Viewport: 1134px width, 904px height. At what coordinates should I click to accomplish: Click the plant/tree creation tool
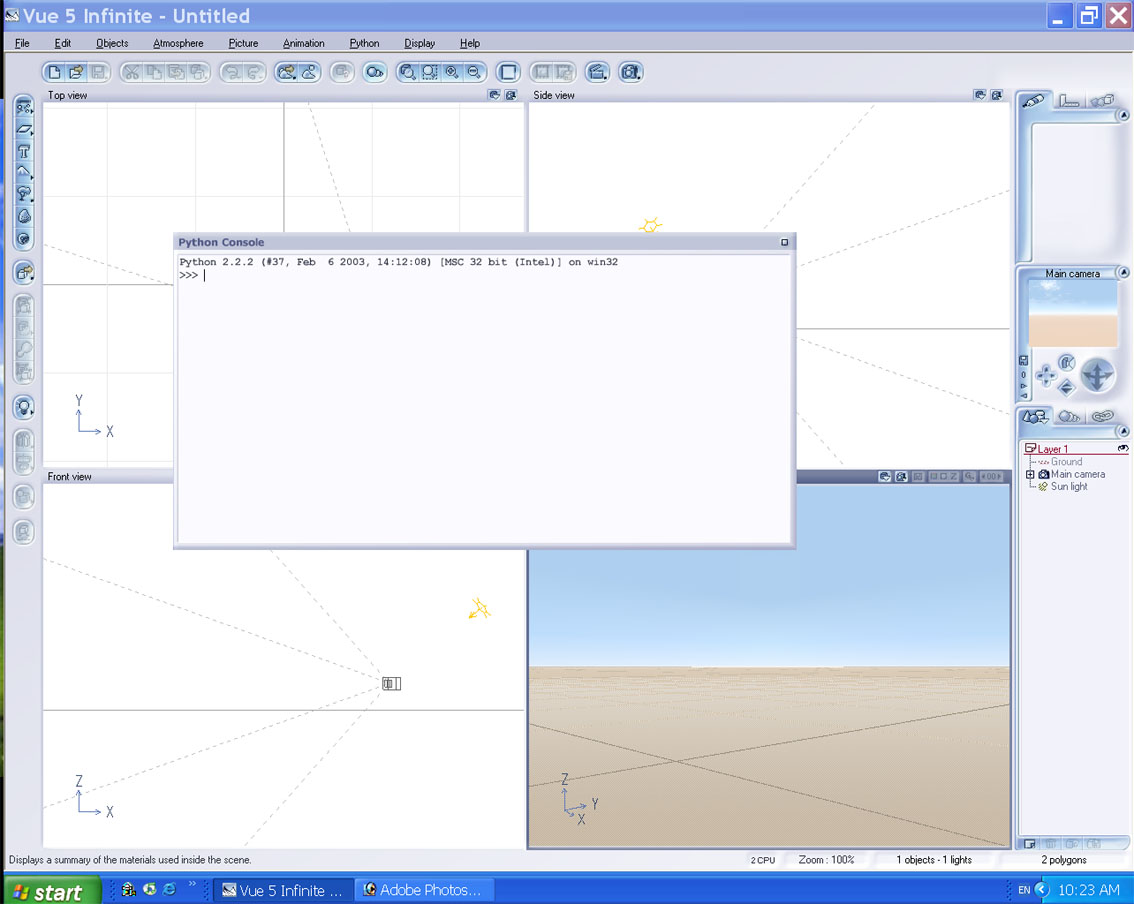(24, 194)
